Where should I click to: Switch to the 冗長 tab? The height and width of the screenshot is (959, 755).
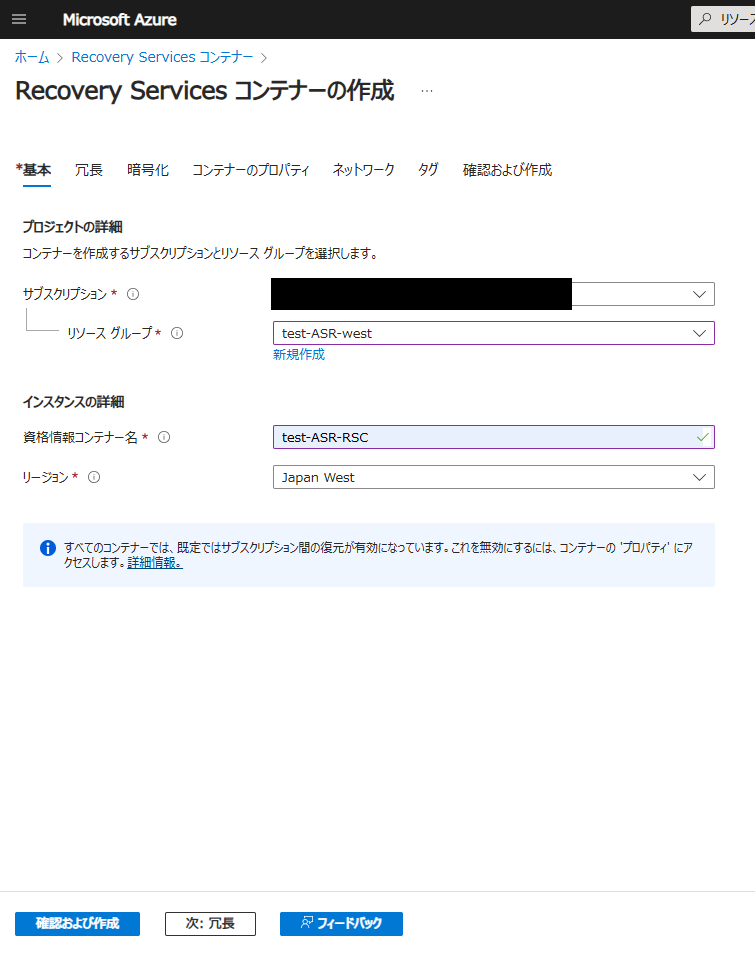point(89,170)
